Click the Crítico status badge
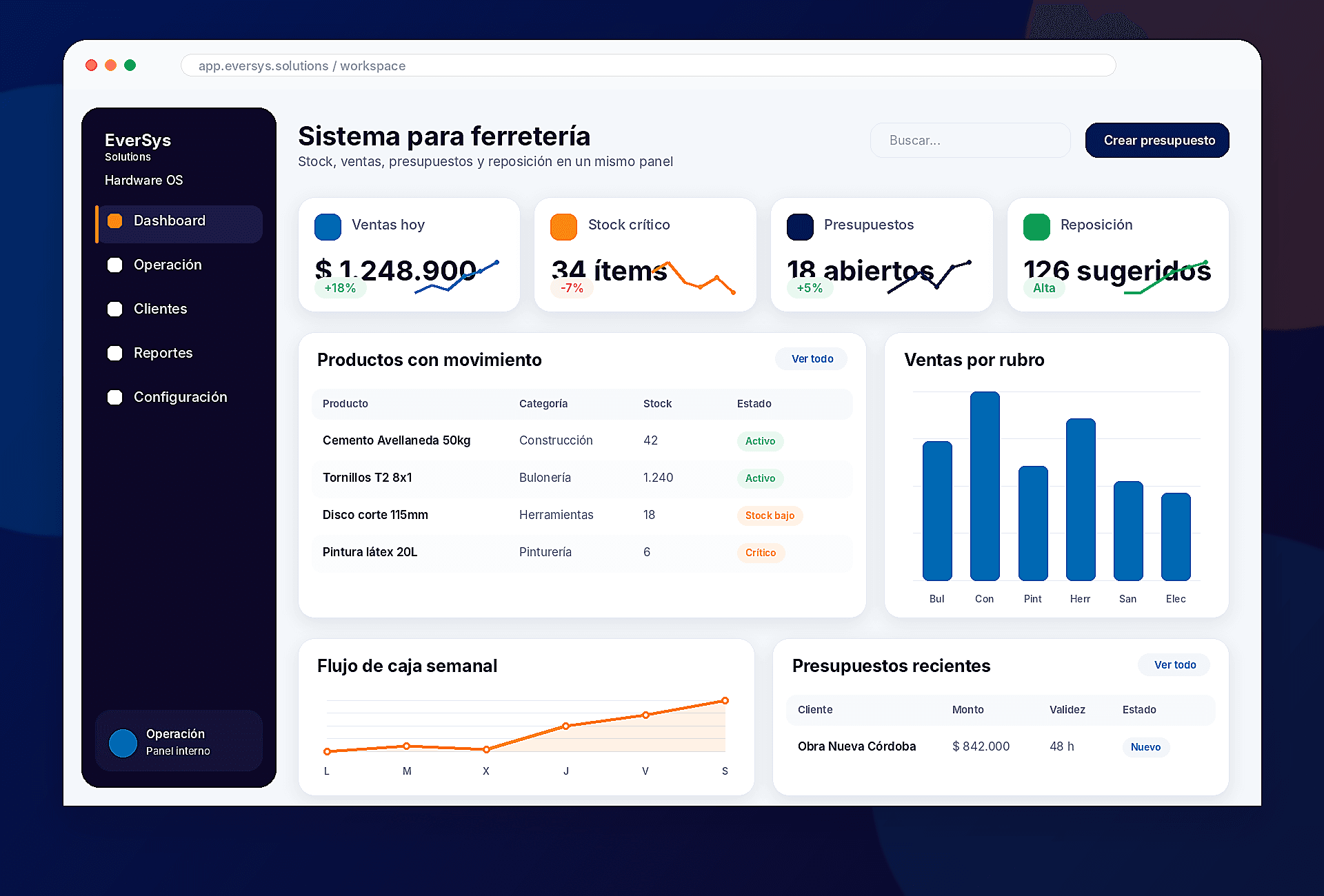Screen dimensions: 1324x896 click(761, 553)
